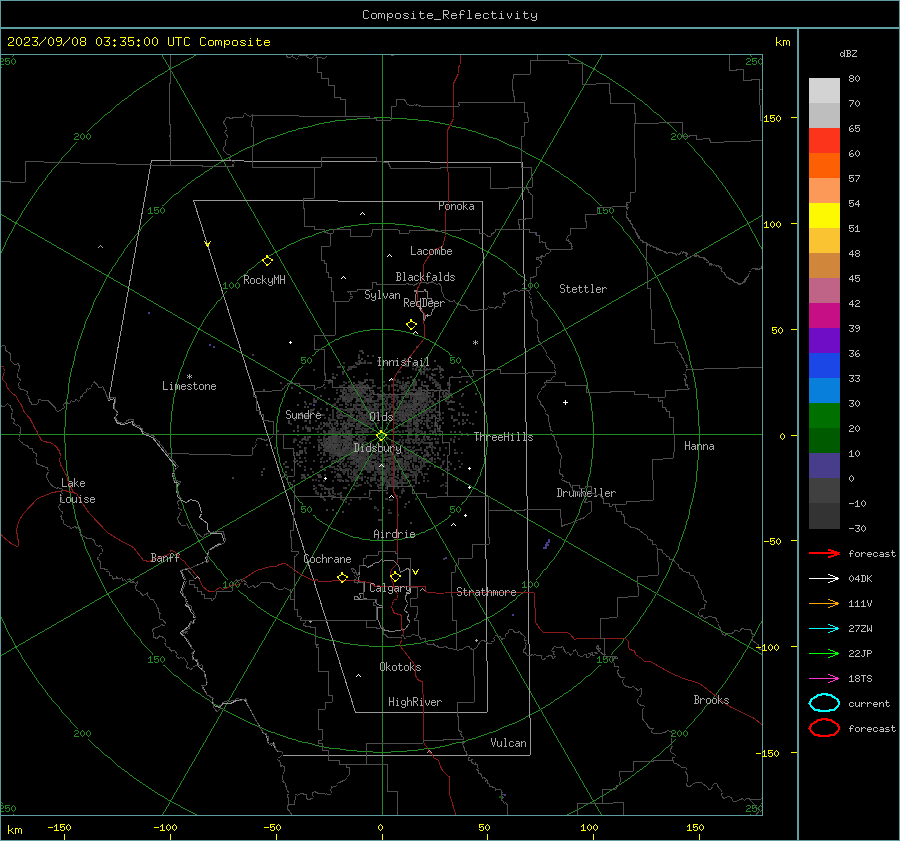Click the Hanna city label
Viewport: 900px width, 841px height.
tap(699, 446)
